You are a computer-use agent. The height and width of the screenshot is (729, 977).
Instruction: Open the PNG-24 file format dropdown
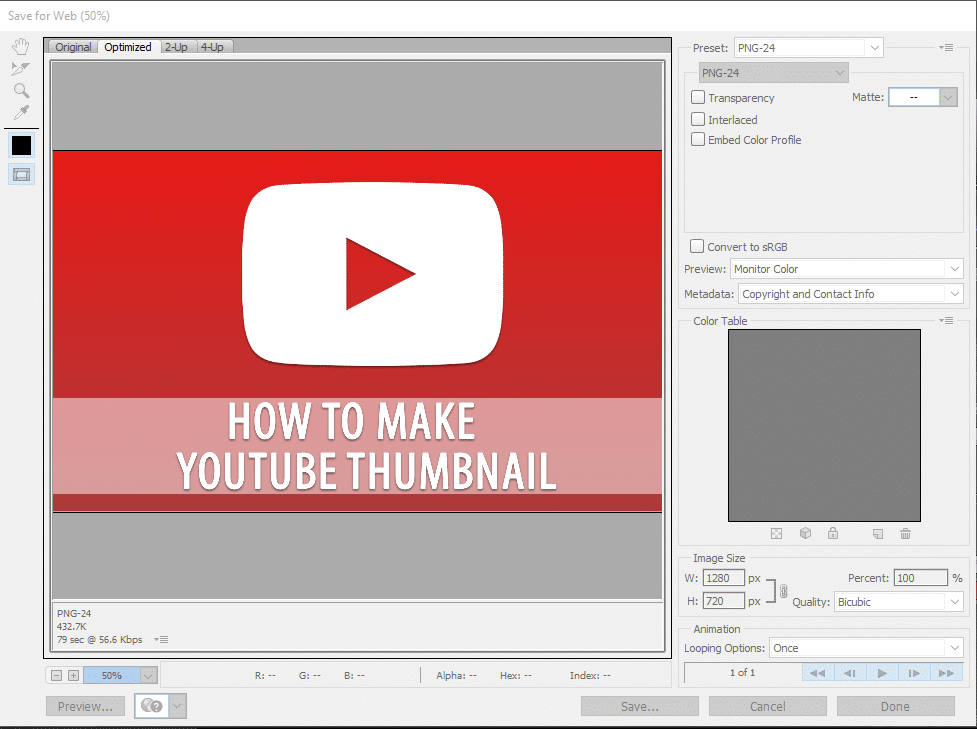click(x=773, y=73)
